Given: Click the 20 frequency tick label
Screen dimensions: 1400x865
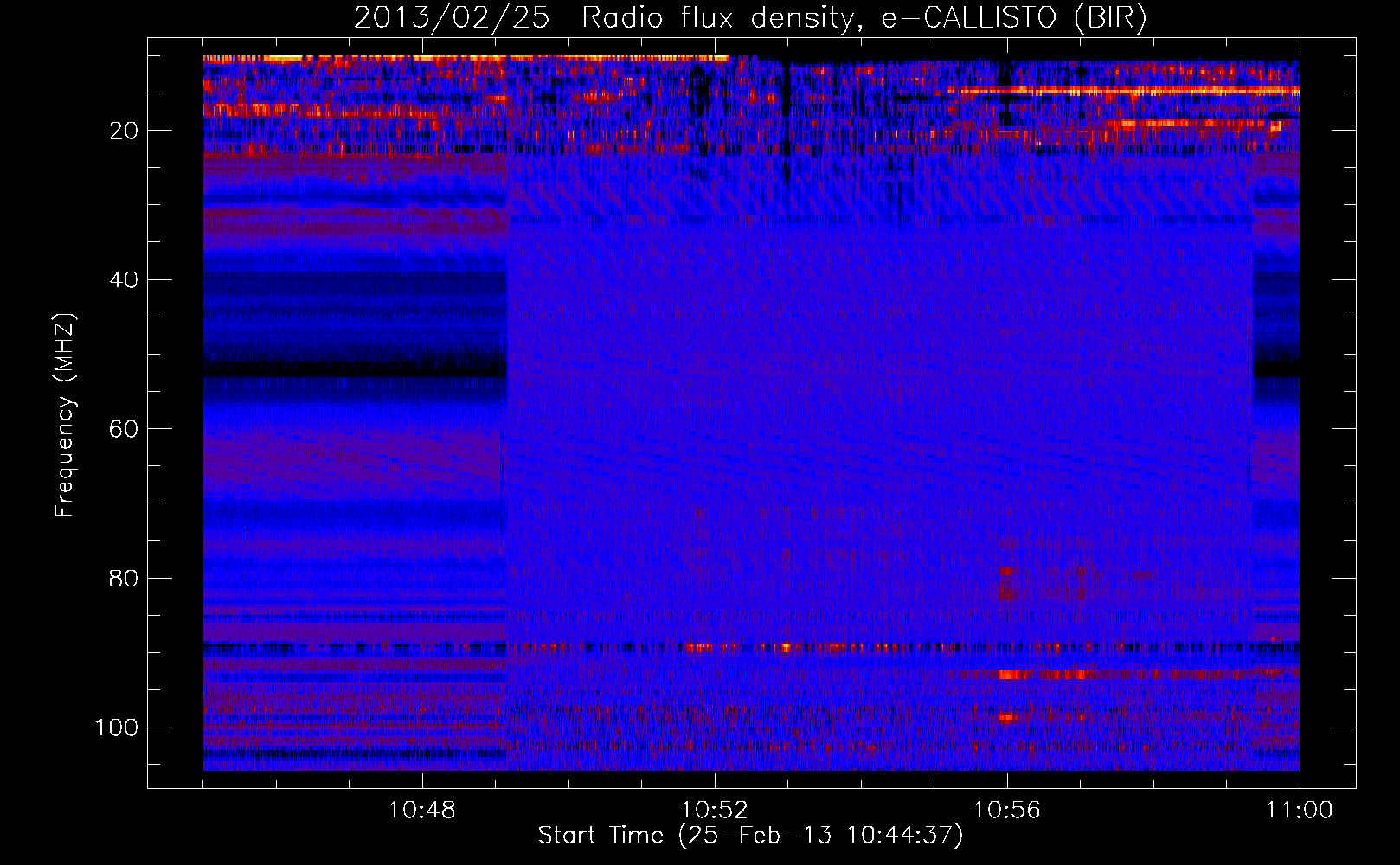Looking at the screenshot, I should click(x=125, y=131).
